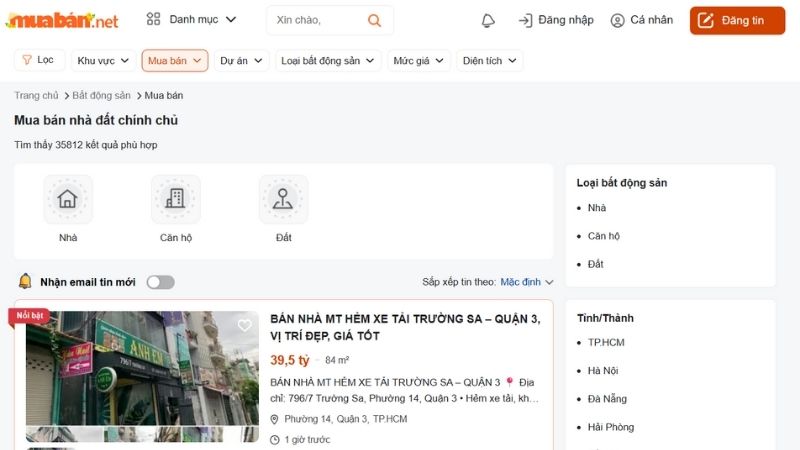This screenshot has height=450, width=800.
Task: Click the listing description address text
Action: [404, 390]
